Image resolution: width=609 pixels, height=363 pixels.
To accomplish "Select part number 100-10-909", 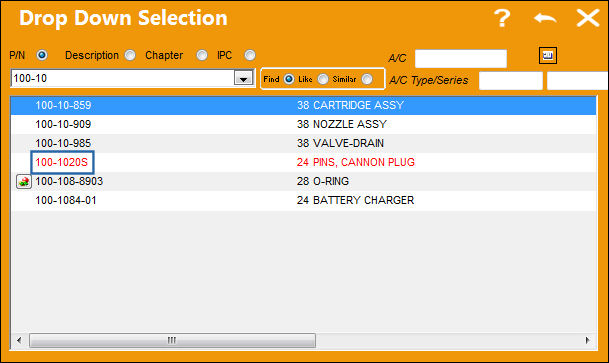I will (63, 124).
